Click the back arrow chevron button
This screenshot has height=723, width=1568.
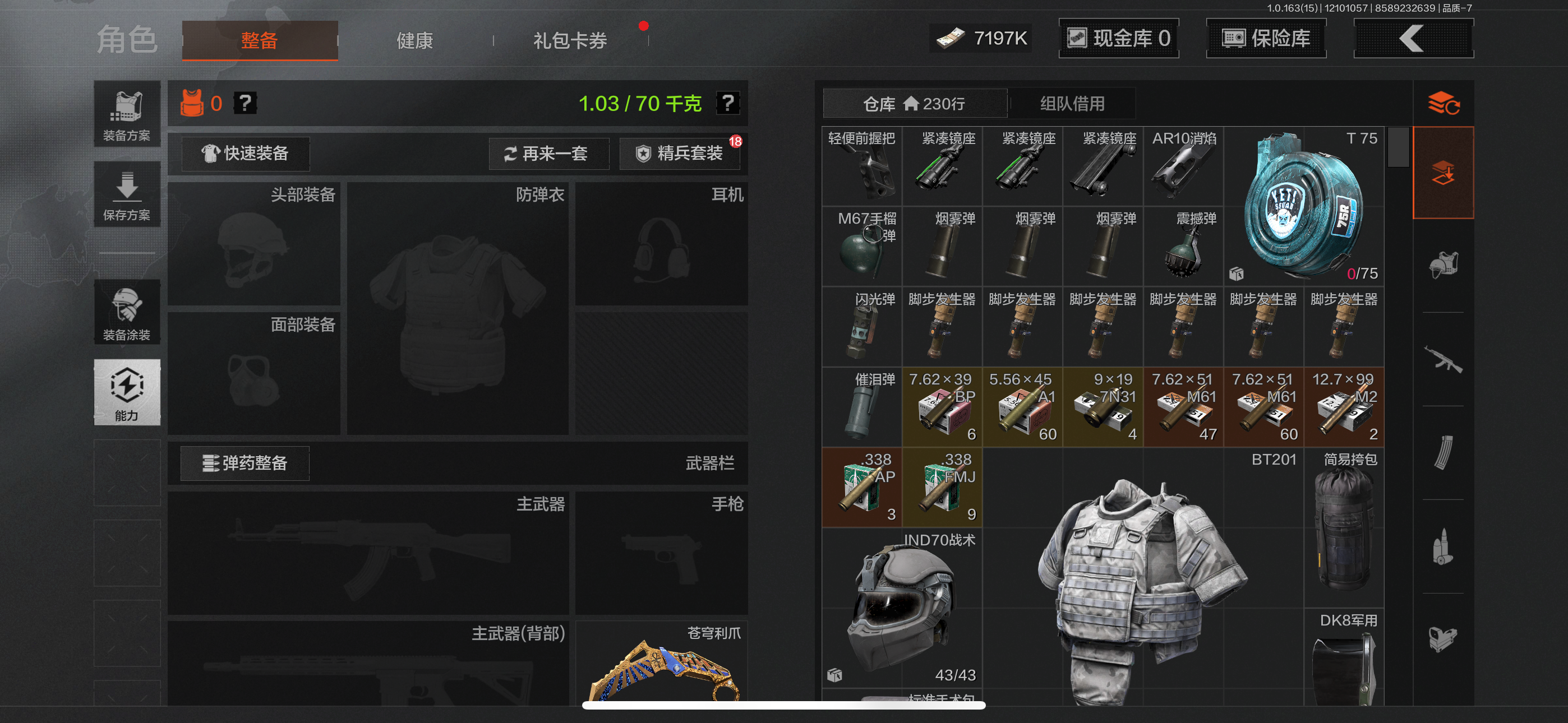(1413, 38)
